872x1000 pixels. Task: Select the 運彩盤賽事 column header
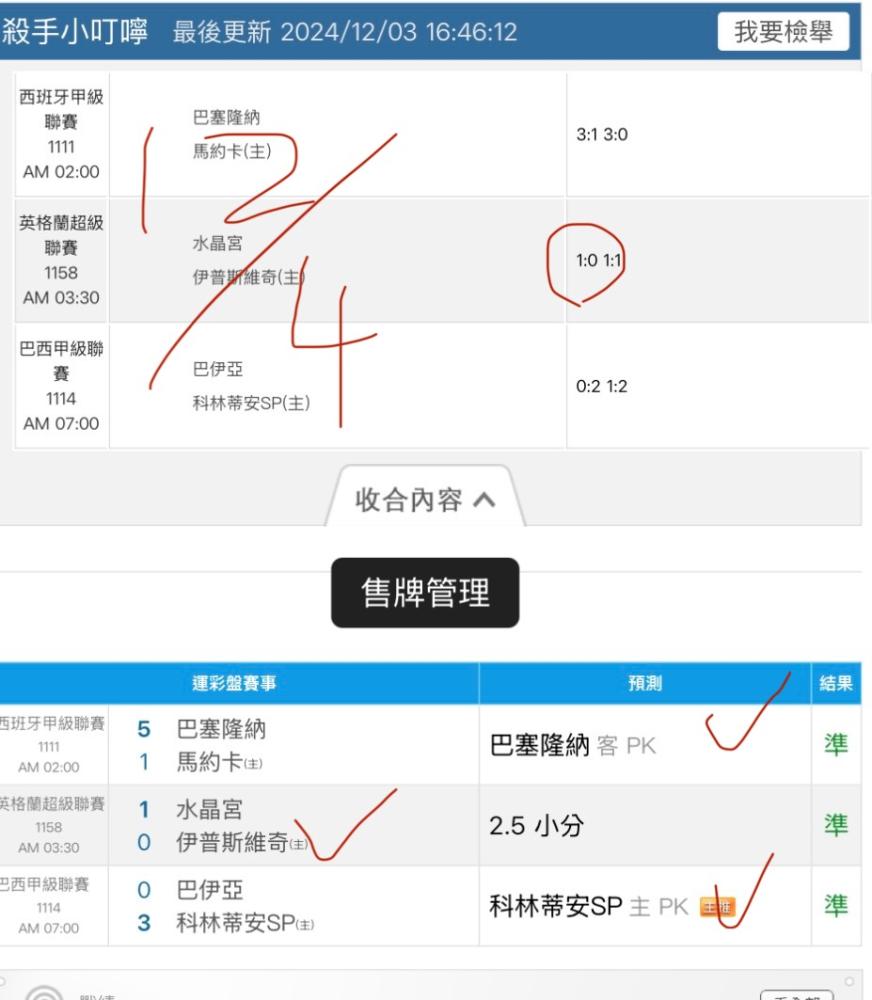[x=234, y=683]
